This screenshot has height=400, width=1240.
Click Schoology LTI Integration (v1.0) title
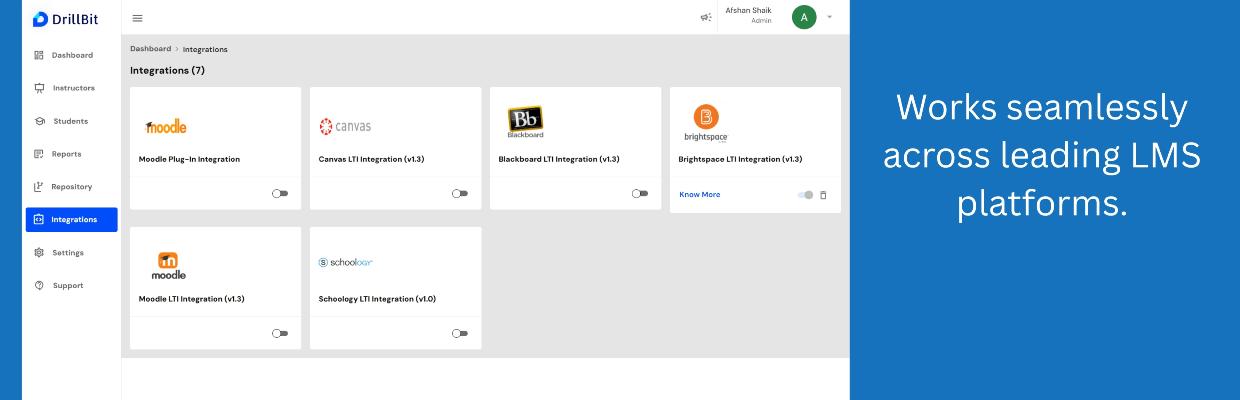(x=377, y=299)
